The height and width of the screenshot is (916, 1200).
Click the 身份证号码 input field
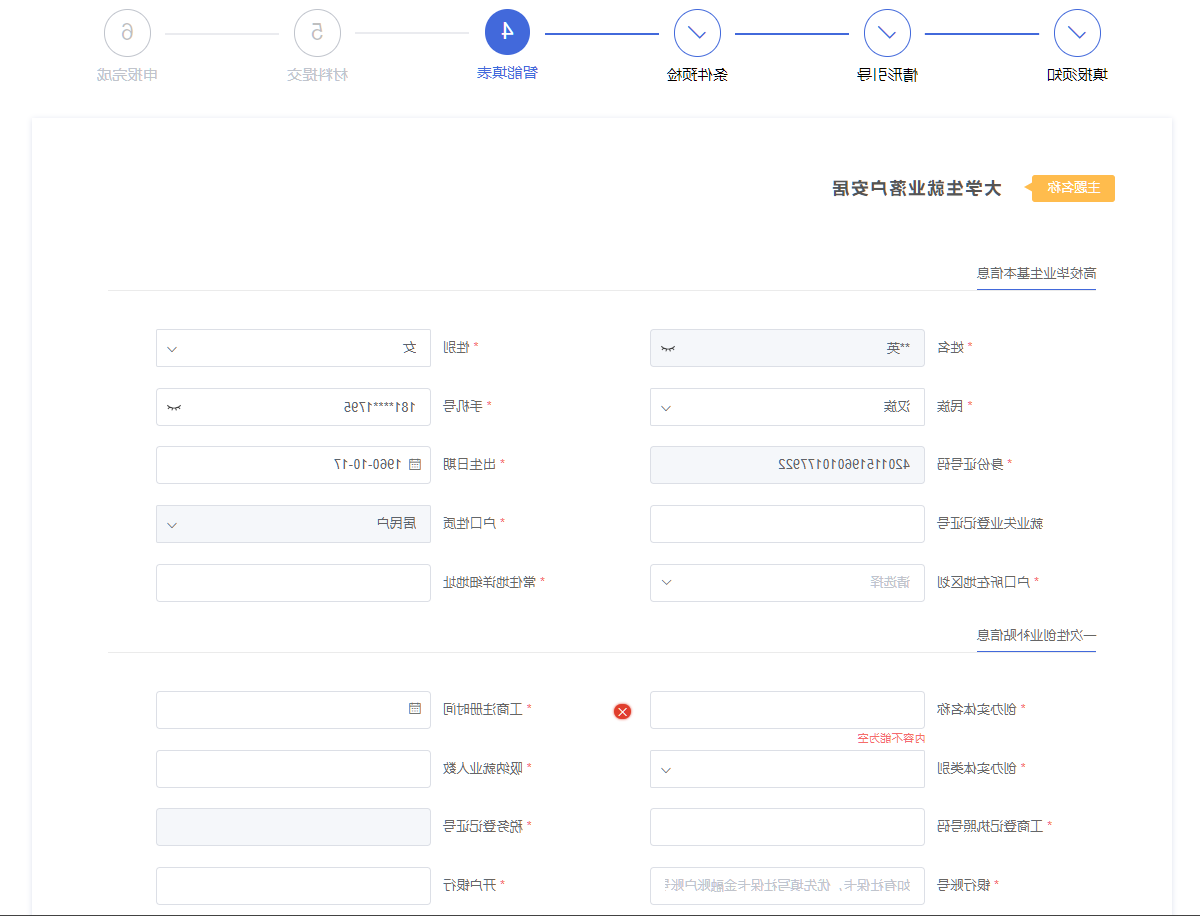(787, 465)
